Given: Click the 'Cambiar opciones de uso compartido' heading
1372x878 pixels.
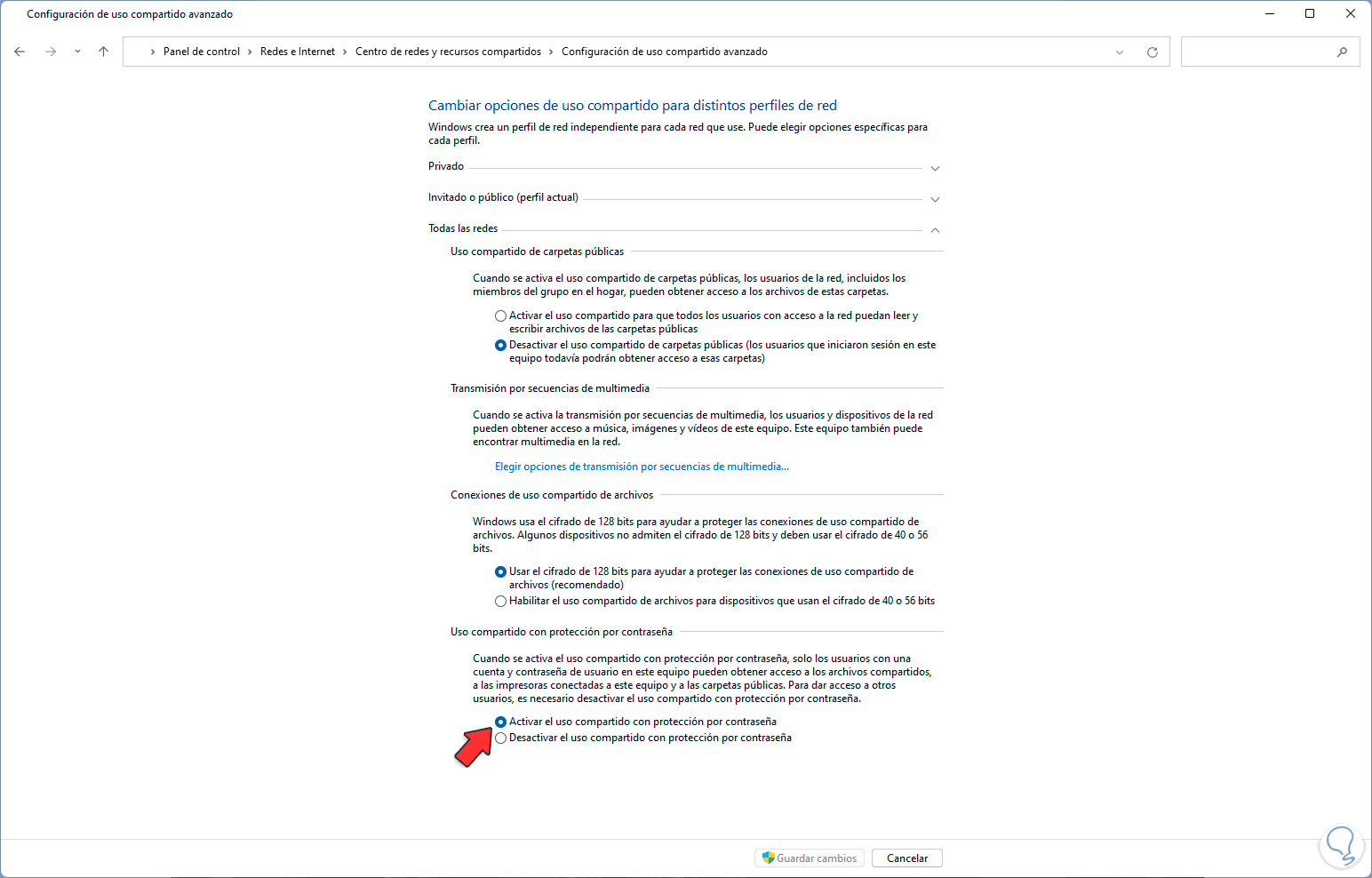Looking at the screenshot, I should click(633, 105).
